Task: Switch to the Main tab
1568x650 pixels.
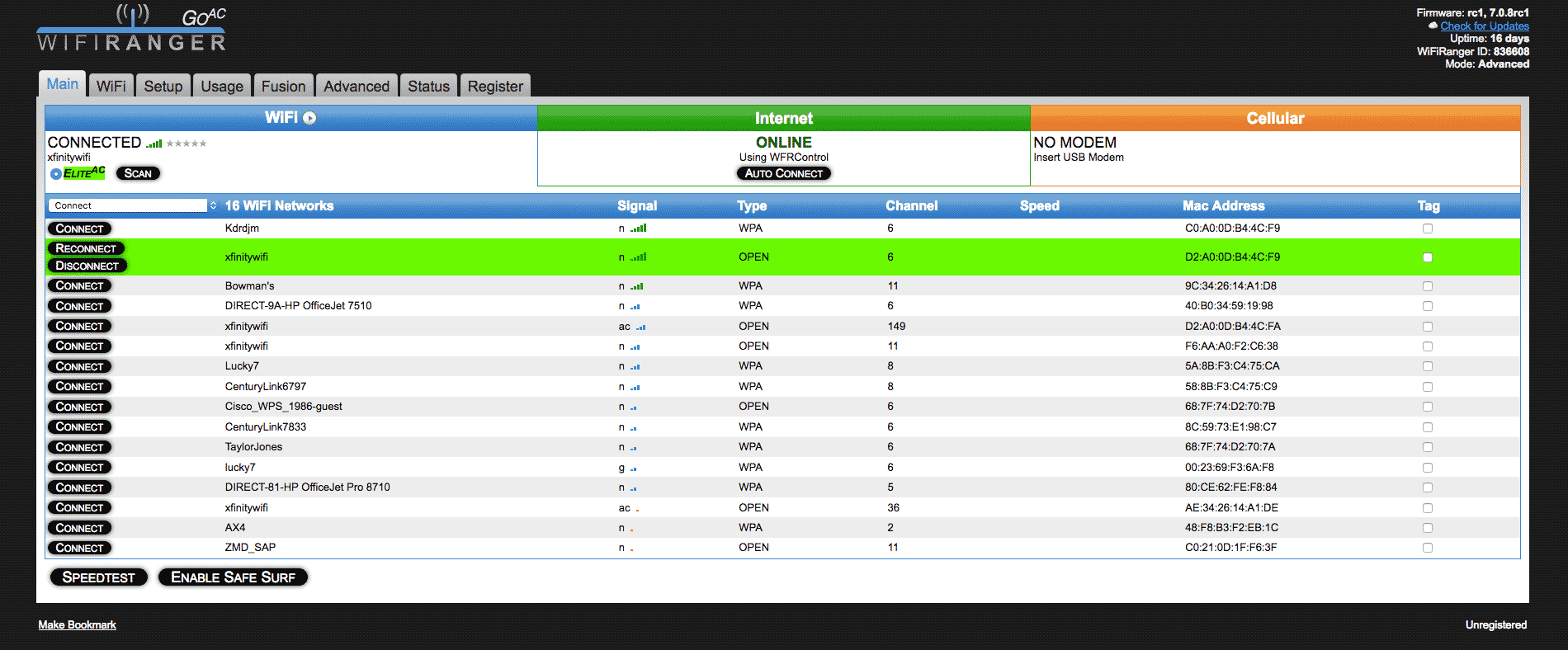Action: click(63, 84)
